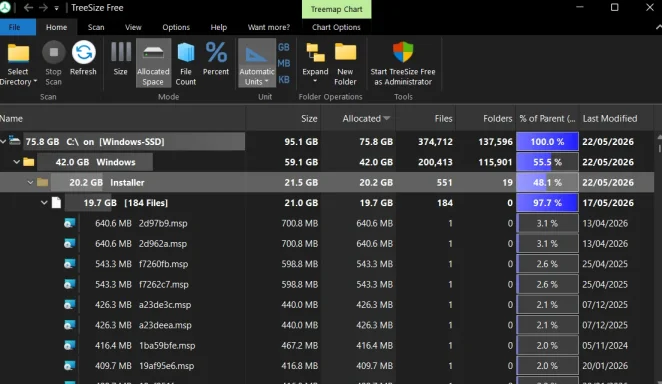The height and width of the screenshot is (384, 662).
Task: Switch to Size mode
Action: click(121, 58)
